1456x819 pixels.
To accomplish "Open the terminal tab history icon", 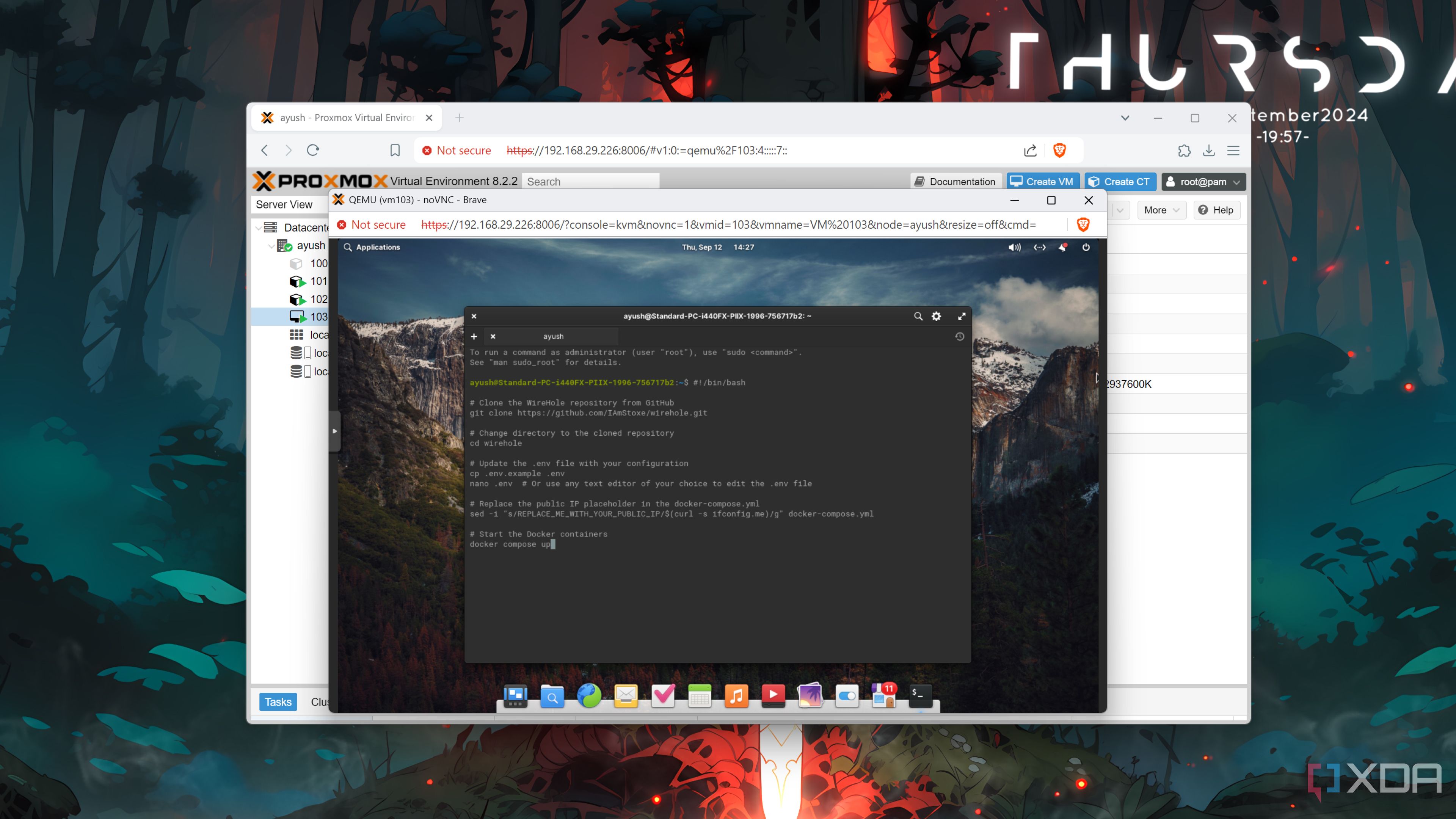I will pos(960,336).
